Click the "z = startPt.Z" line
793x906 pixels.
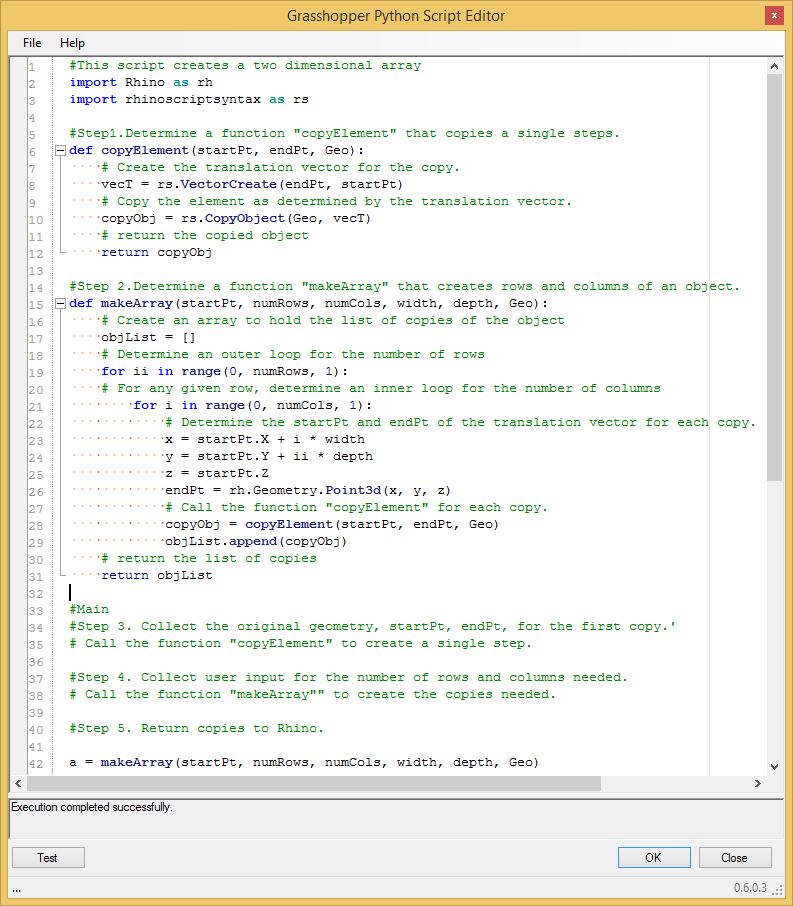(217, 473)
